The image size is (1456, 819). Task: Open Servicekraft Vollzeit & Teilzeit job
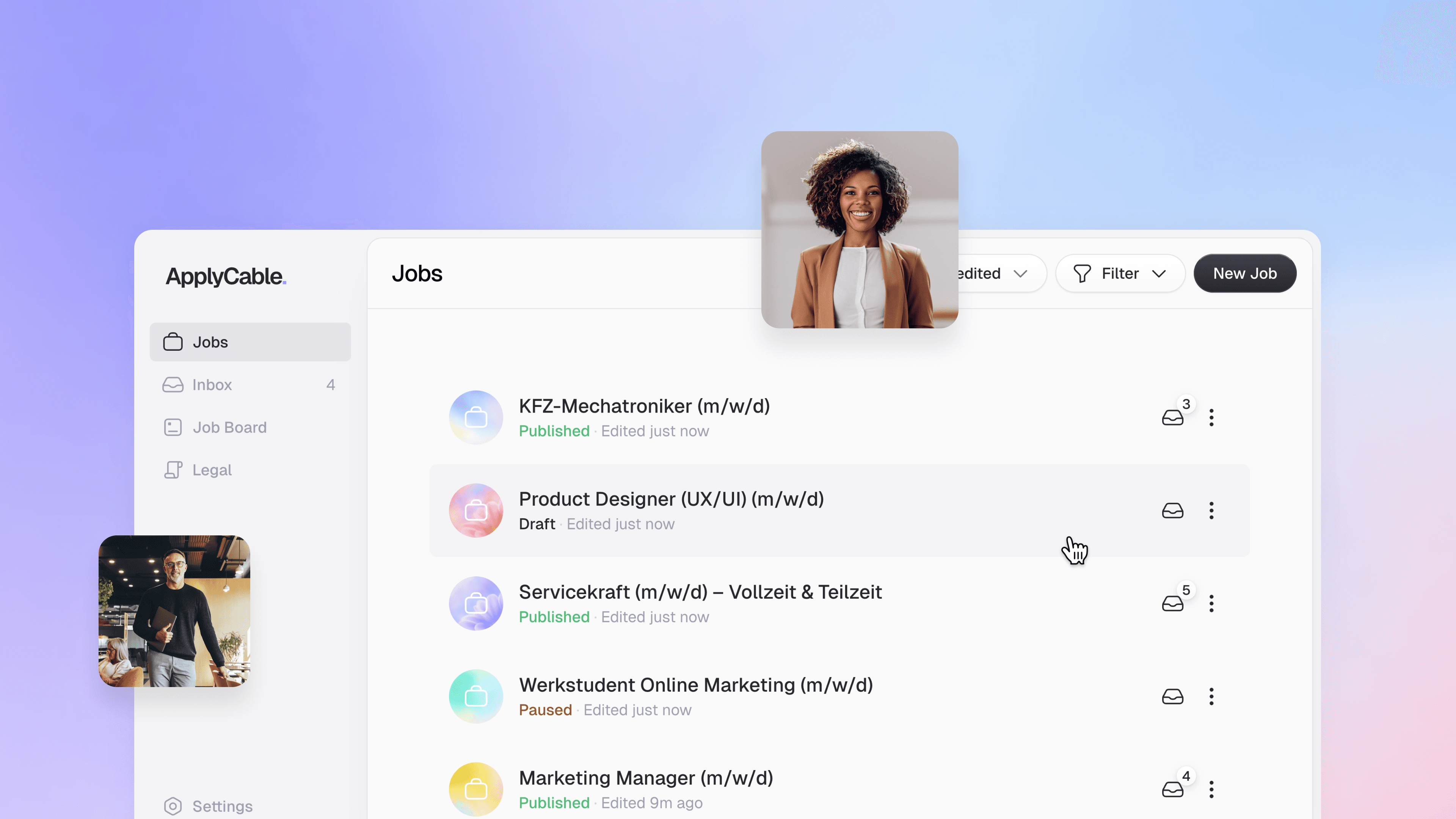[x=700, y=592]
